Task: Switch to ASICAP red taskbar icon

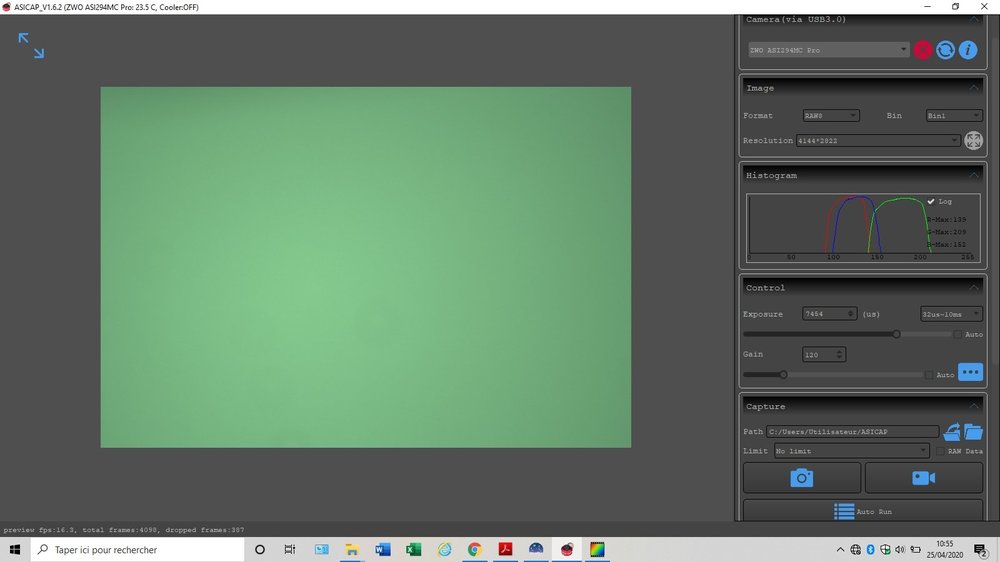Action: pyautogui.click(x=566, y=549)
